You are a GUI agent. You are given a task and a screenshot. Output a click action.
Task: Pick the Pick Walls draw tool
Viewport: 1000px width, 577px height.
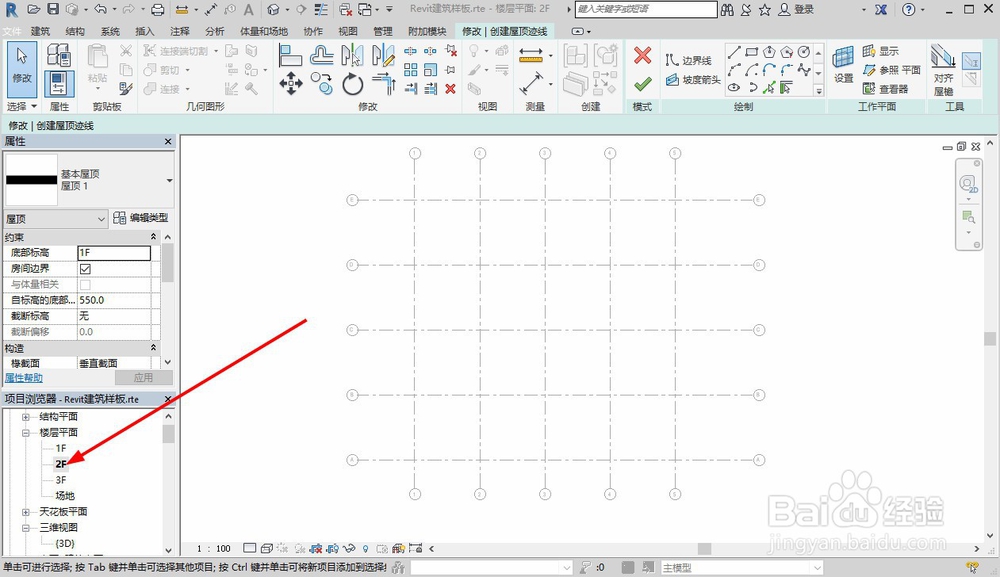786,87
